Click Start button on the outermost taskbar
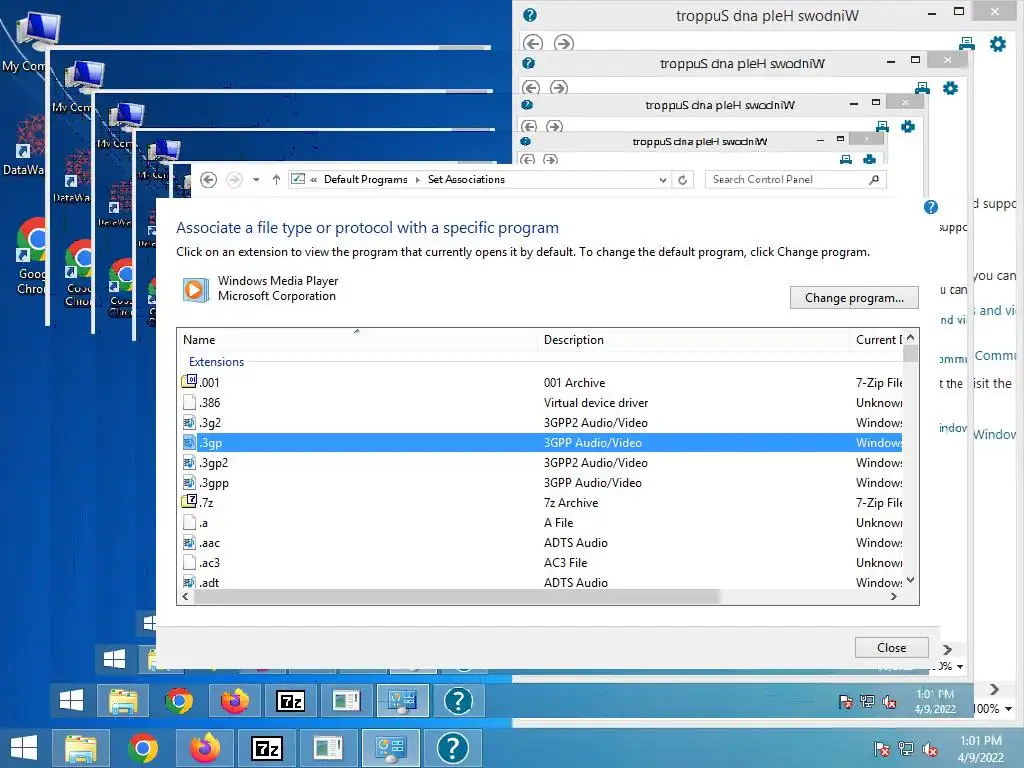The image size is (1024, 768). (24, 748)
